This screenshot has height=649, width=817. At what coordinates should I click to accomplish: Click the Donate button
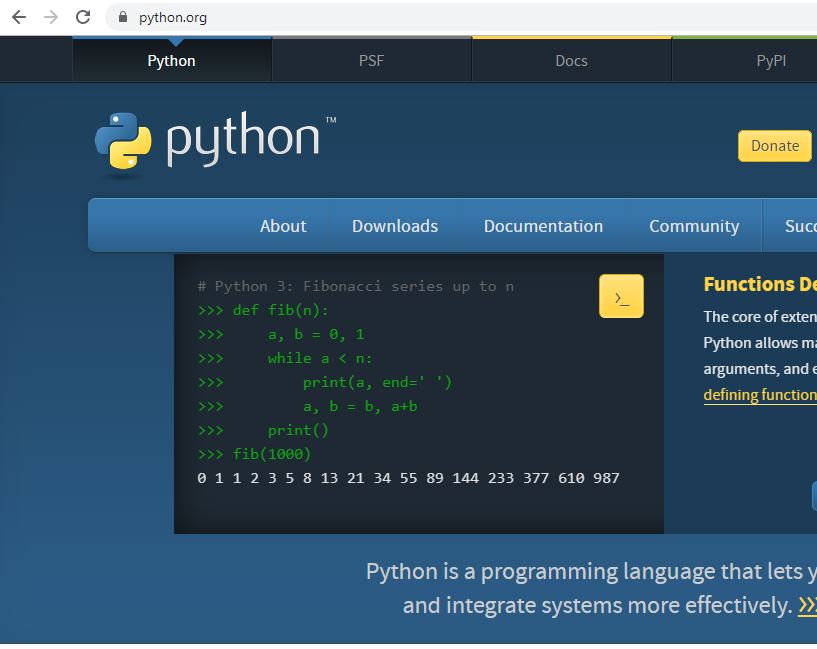click(774, 146)
